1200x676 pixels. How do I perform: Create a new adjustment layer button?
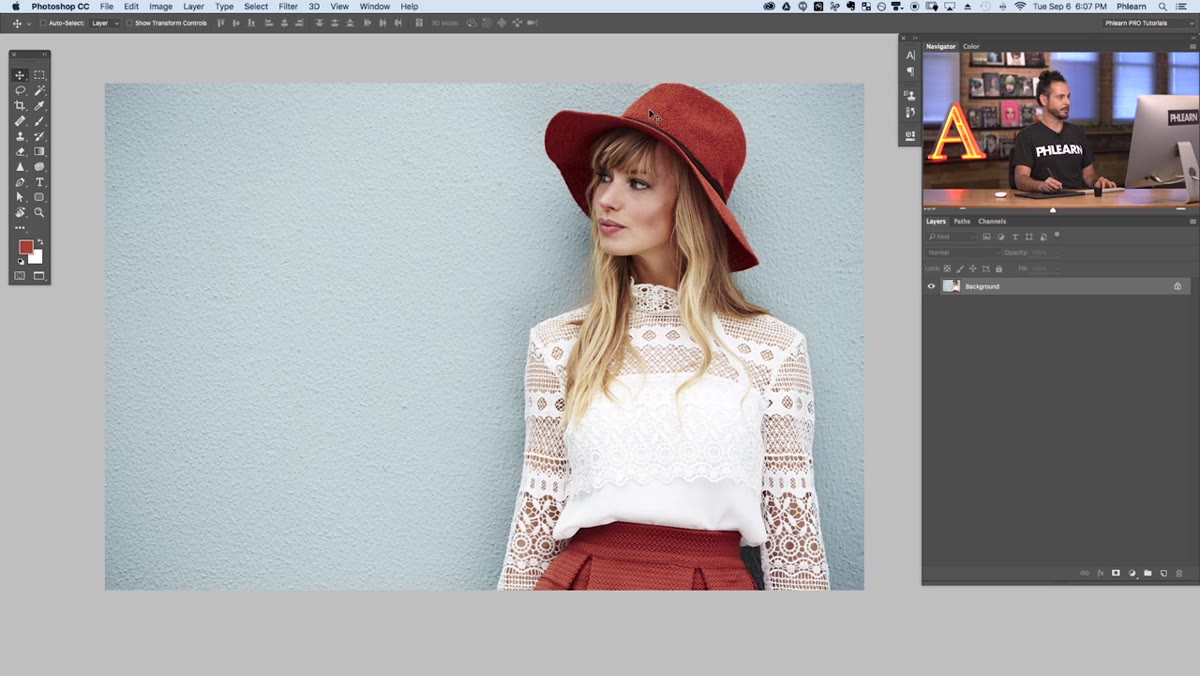click(1132, 573)
